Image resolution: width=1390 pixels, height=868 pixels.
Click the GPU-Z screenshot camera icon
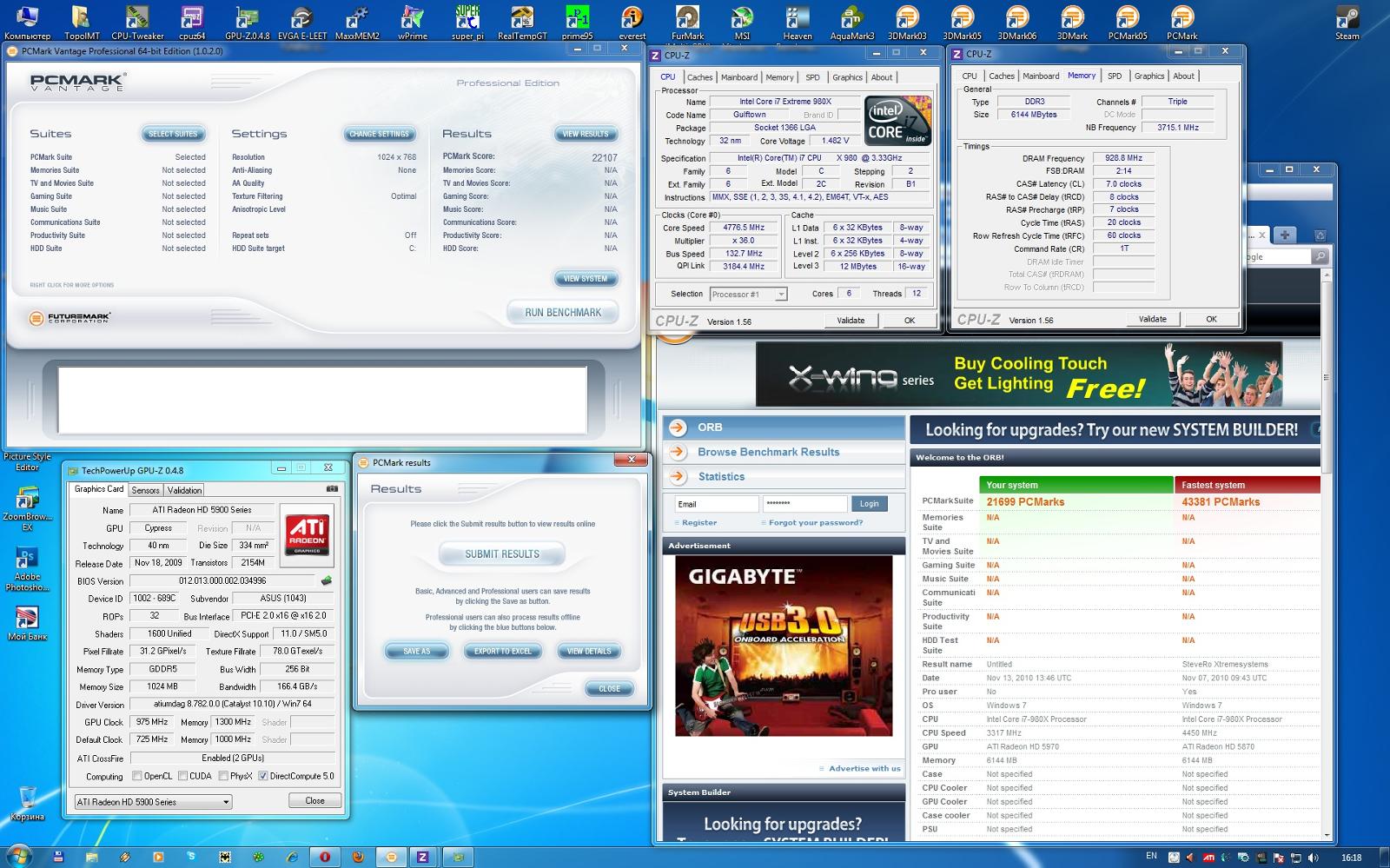click(x=331, y=488)
